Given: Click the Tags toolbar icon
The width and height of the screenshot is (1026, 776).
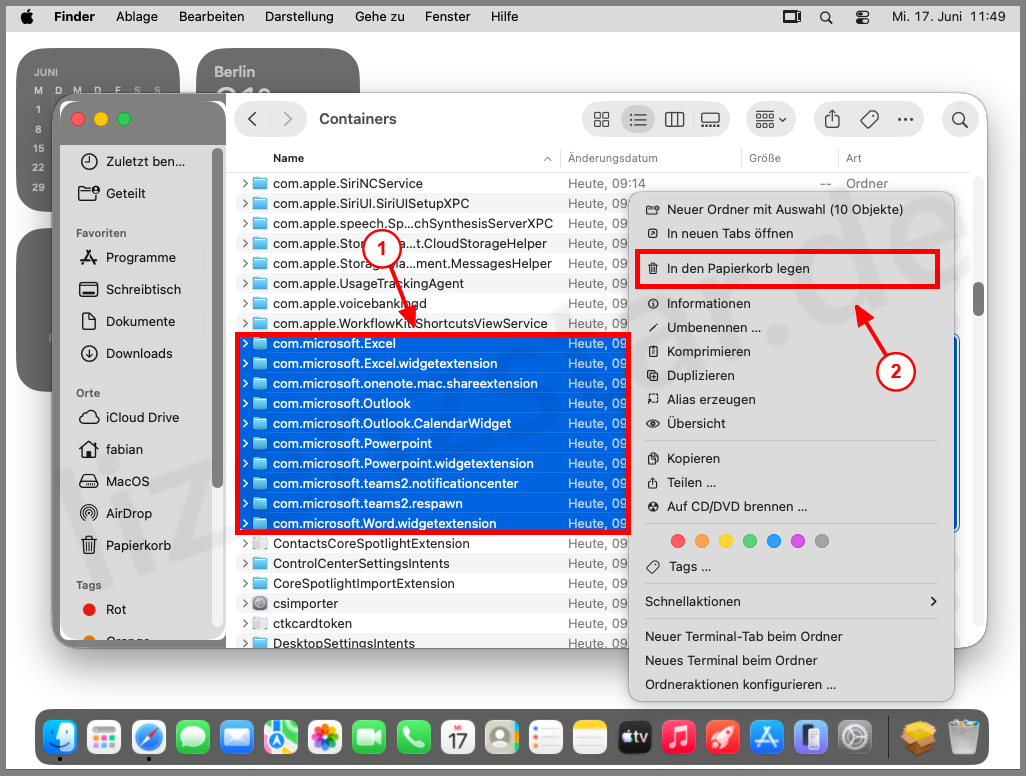Looking at the screenshot, I should click(869, 120).
